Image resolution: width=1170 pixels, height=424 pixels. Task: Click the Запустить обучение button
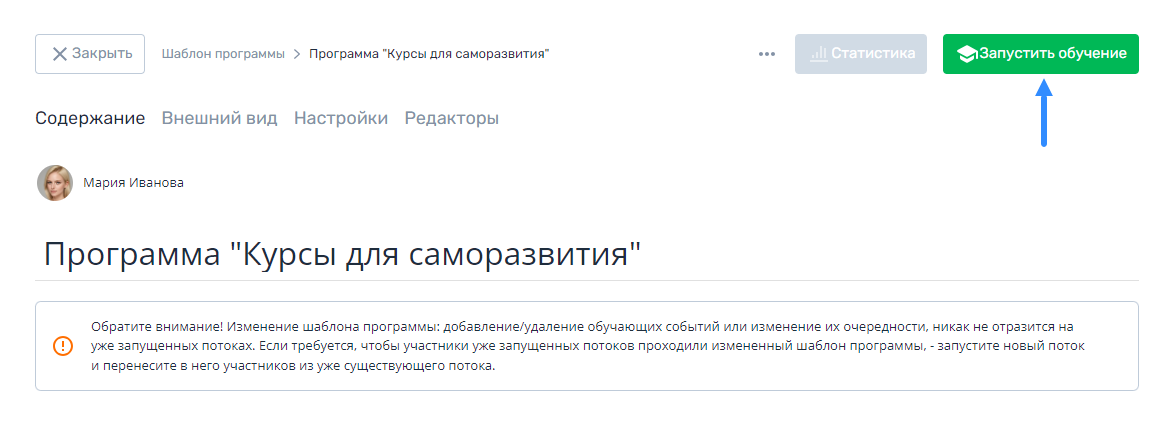click(1041, 54)
